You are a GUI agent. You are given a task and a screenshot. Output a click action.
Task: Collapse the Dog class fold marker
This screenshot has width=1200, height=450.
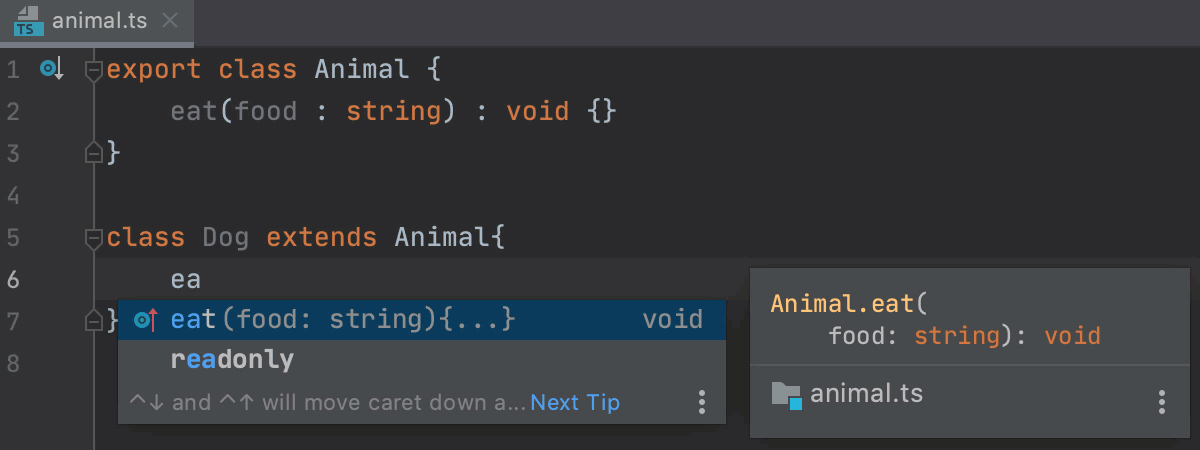(94, 238)
